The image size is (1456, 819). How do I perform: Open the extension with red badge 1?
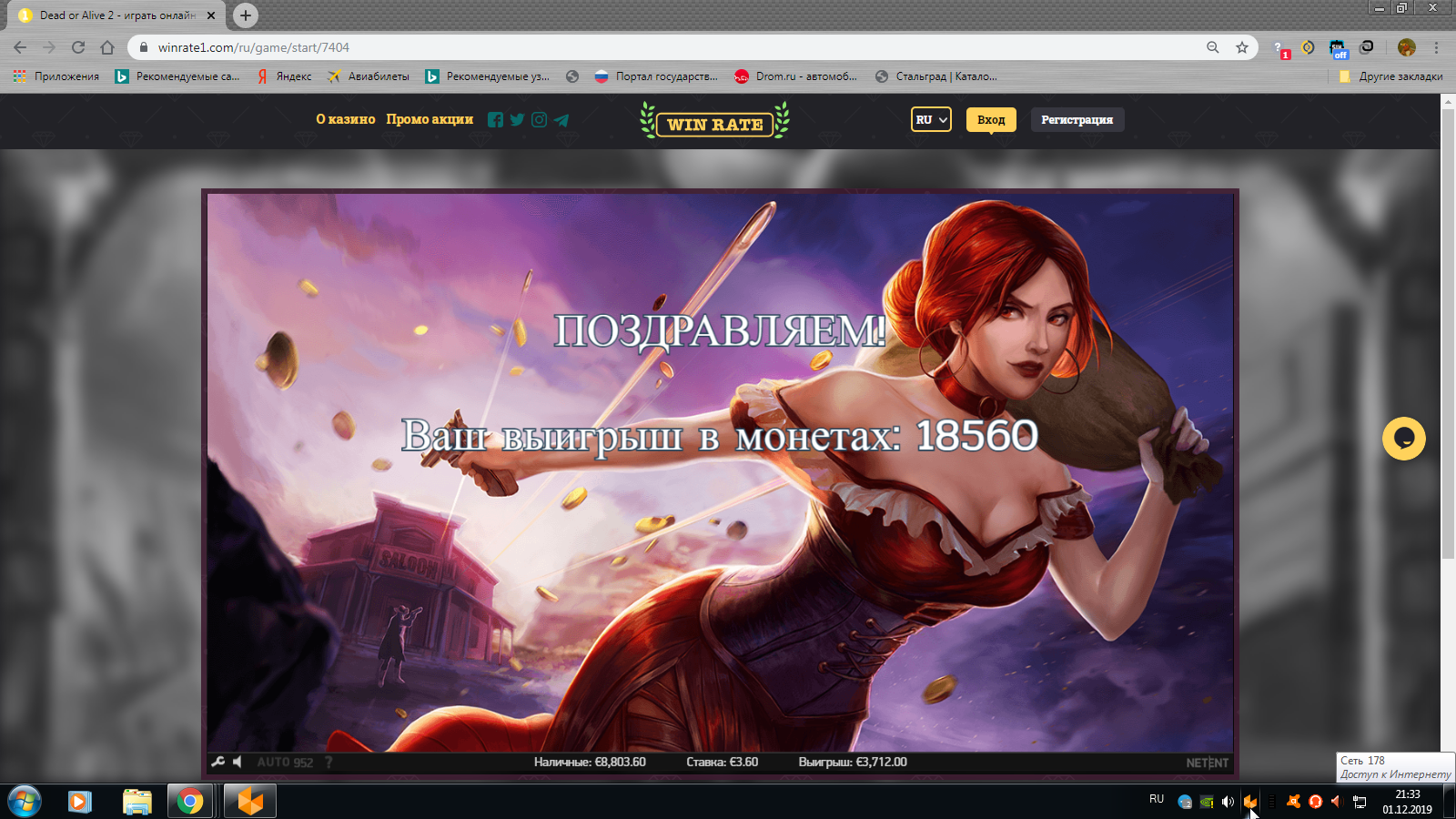(1279, 48)
